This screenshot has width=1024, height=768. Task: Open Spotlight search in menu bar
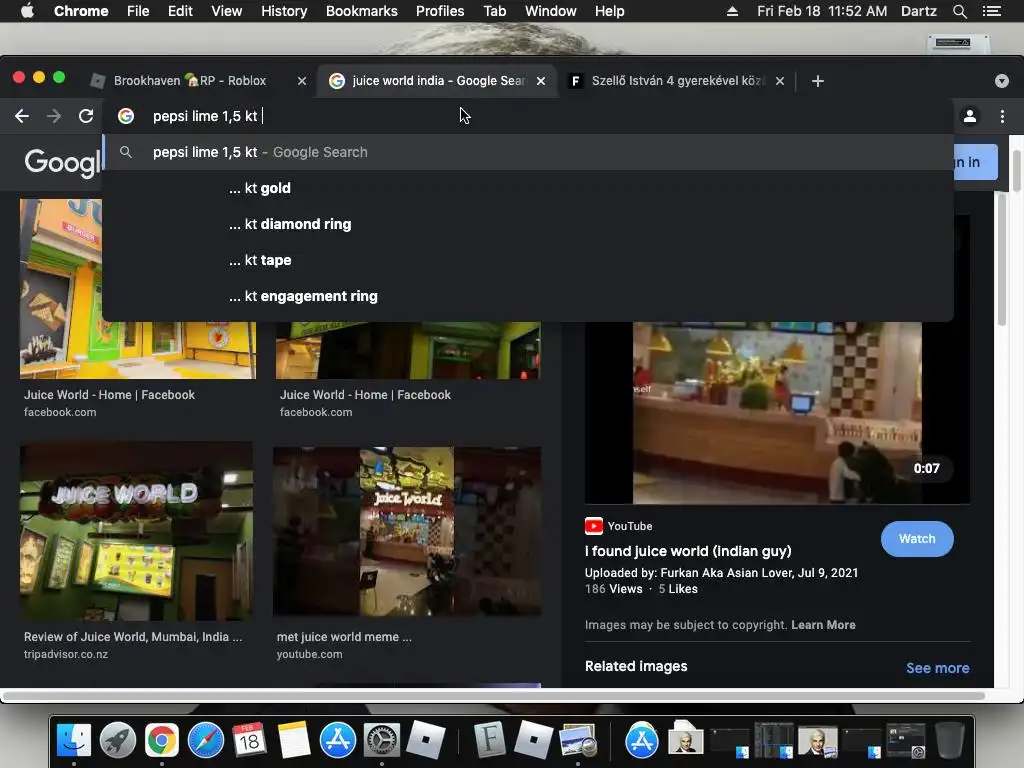tap(959, 11)
